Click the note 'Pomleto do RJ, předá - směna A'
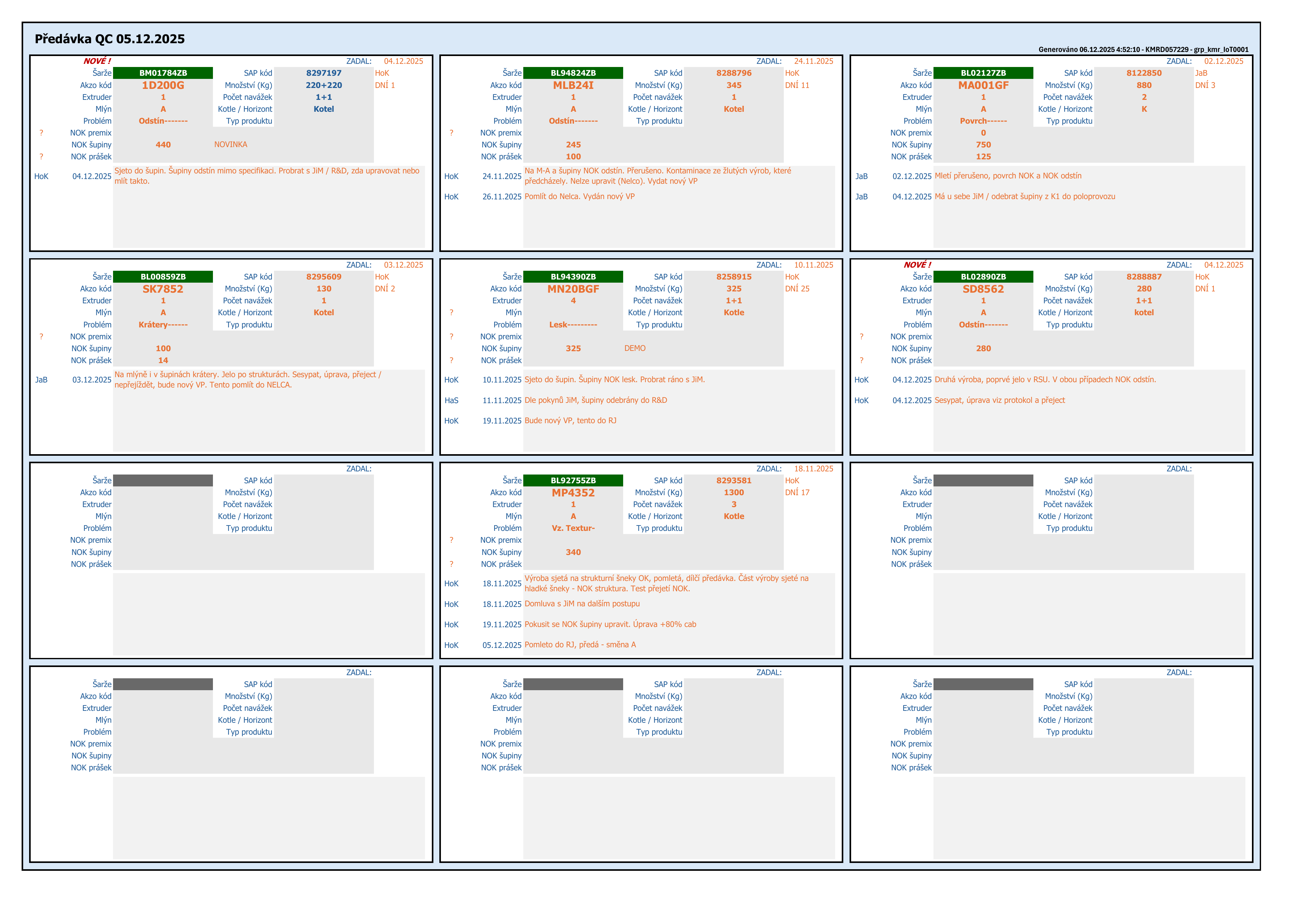 pos(580,644)
